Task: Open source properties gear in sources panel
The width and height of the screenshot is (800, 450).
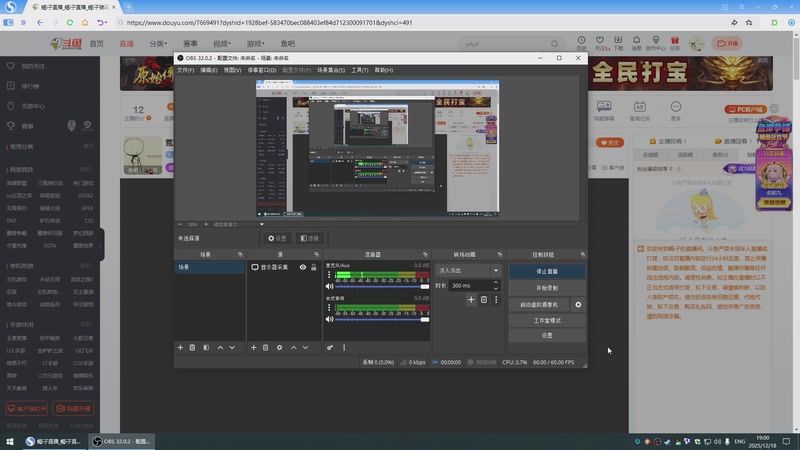Action: [279, 347]
